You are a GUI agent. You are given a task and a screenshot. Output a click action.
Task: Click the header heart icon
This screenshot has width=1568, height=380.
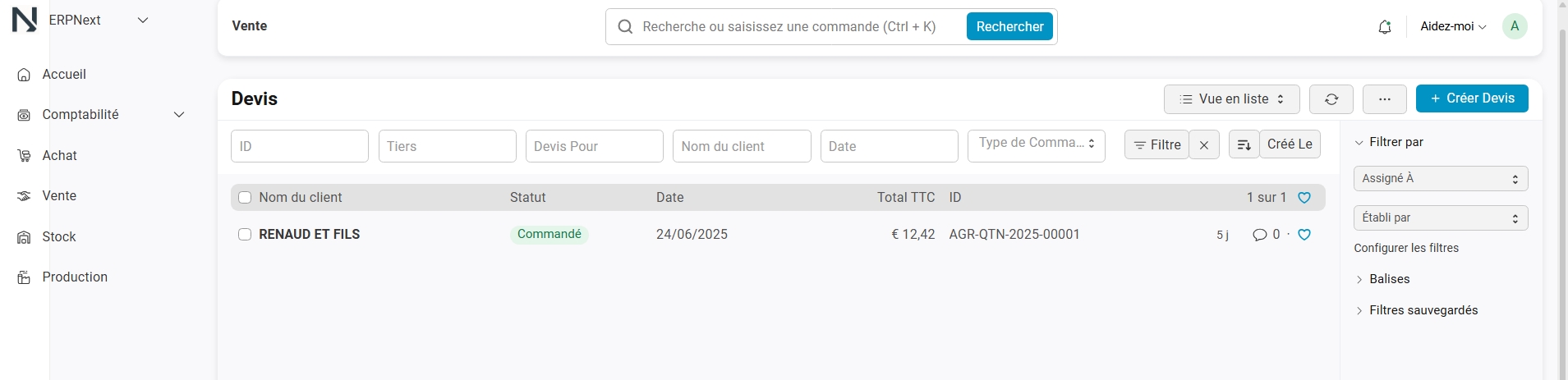(1304, 198)
